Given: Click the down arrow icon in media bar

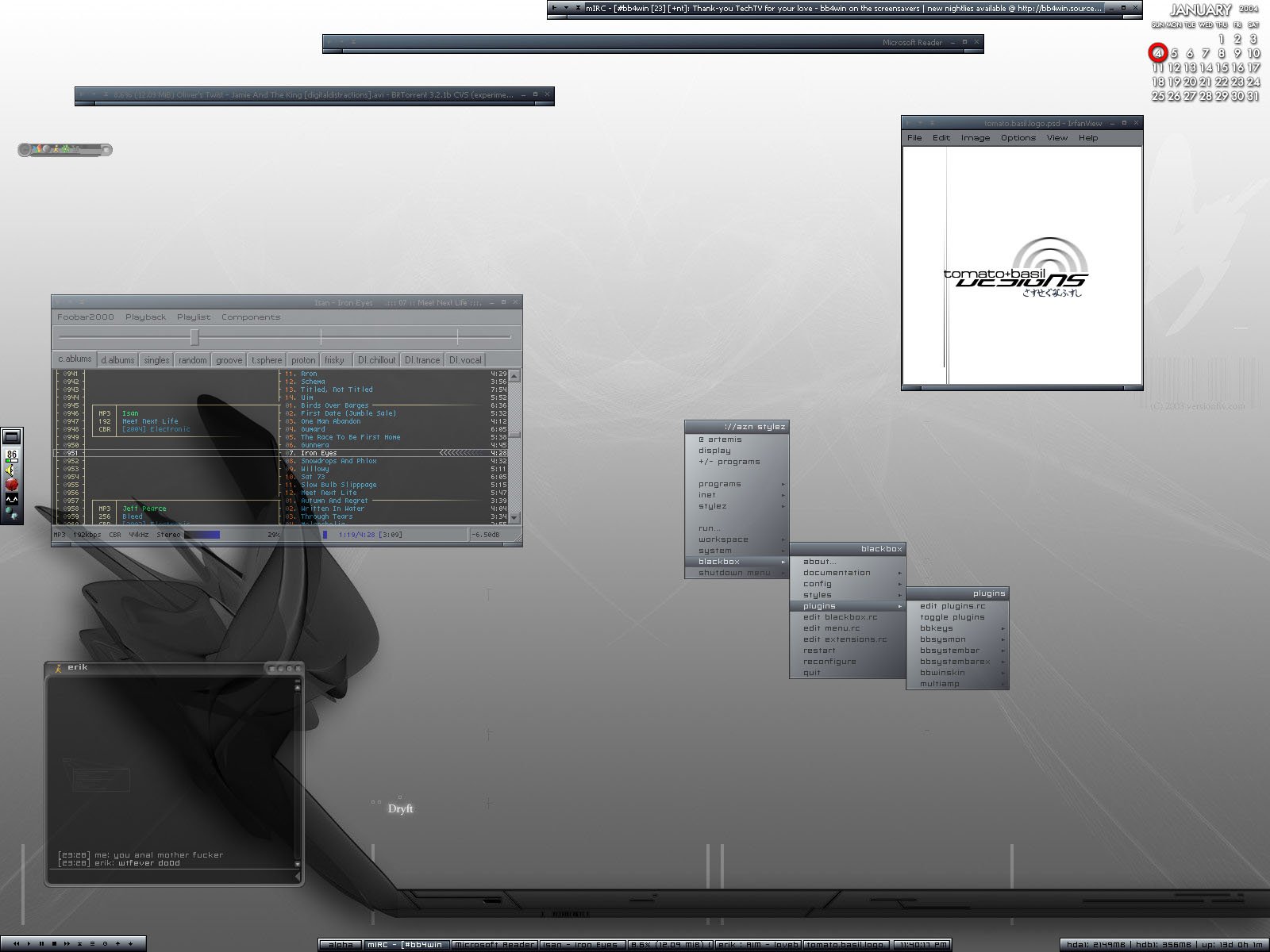Looking at the screenshot, I should click(130, 943).
